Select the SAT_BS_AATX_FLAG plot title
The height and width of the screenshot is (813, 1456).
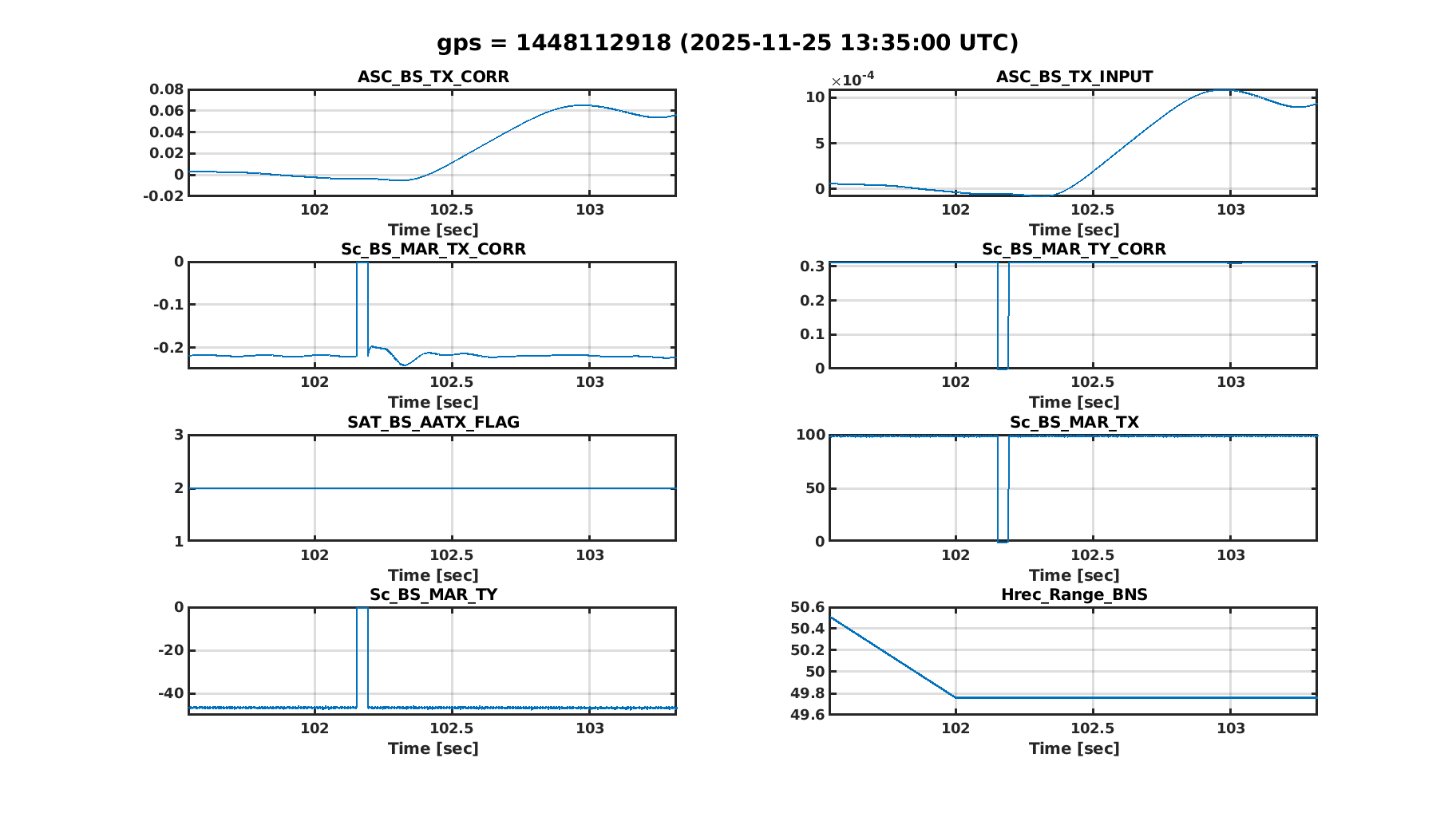(433, 422)
